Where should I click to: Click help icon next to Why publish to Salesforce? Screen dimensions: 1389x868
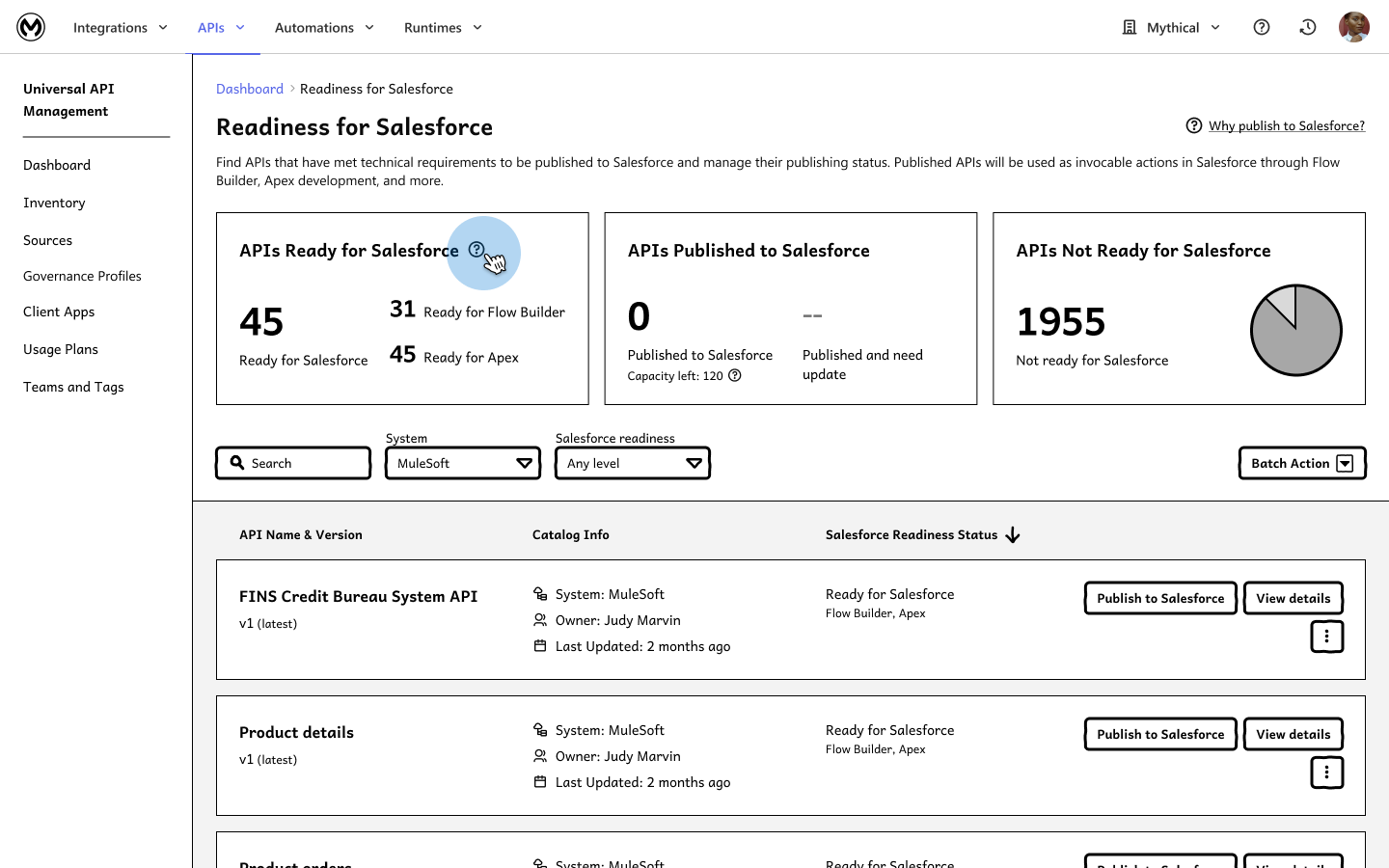1194,125
